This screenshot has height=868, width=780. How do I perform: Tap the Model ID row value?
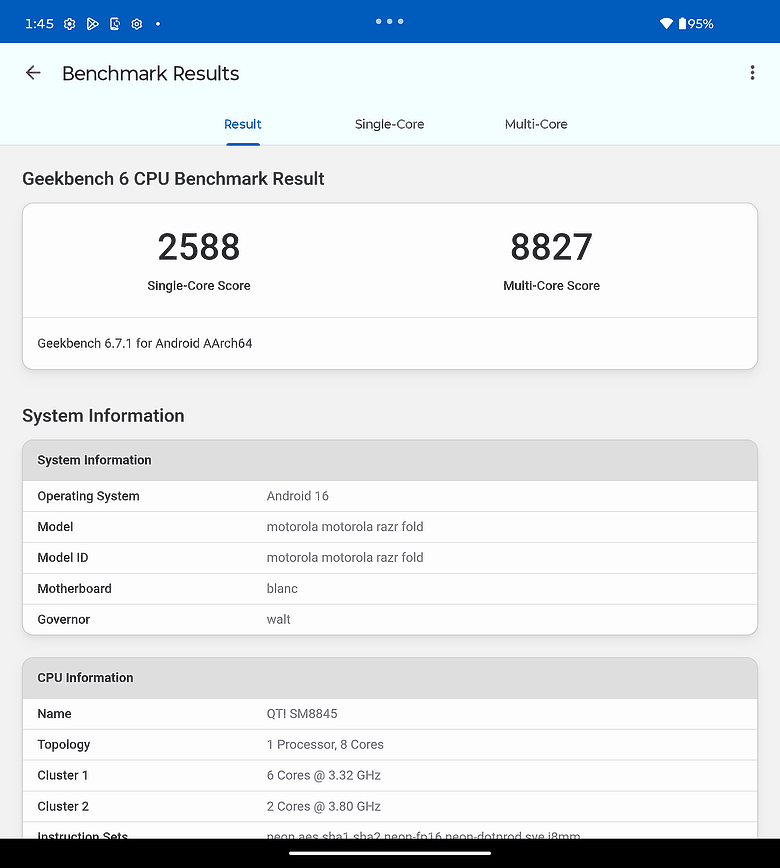click(345, 557)
